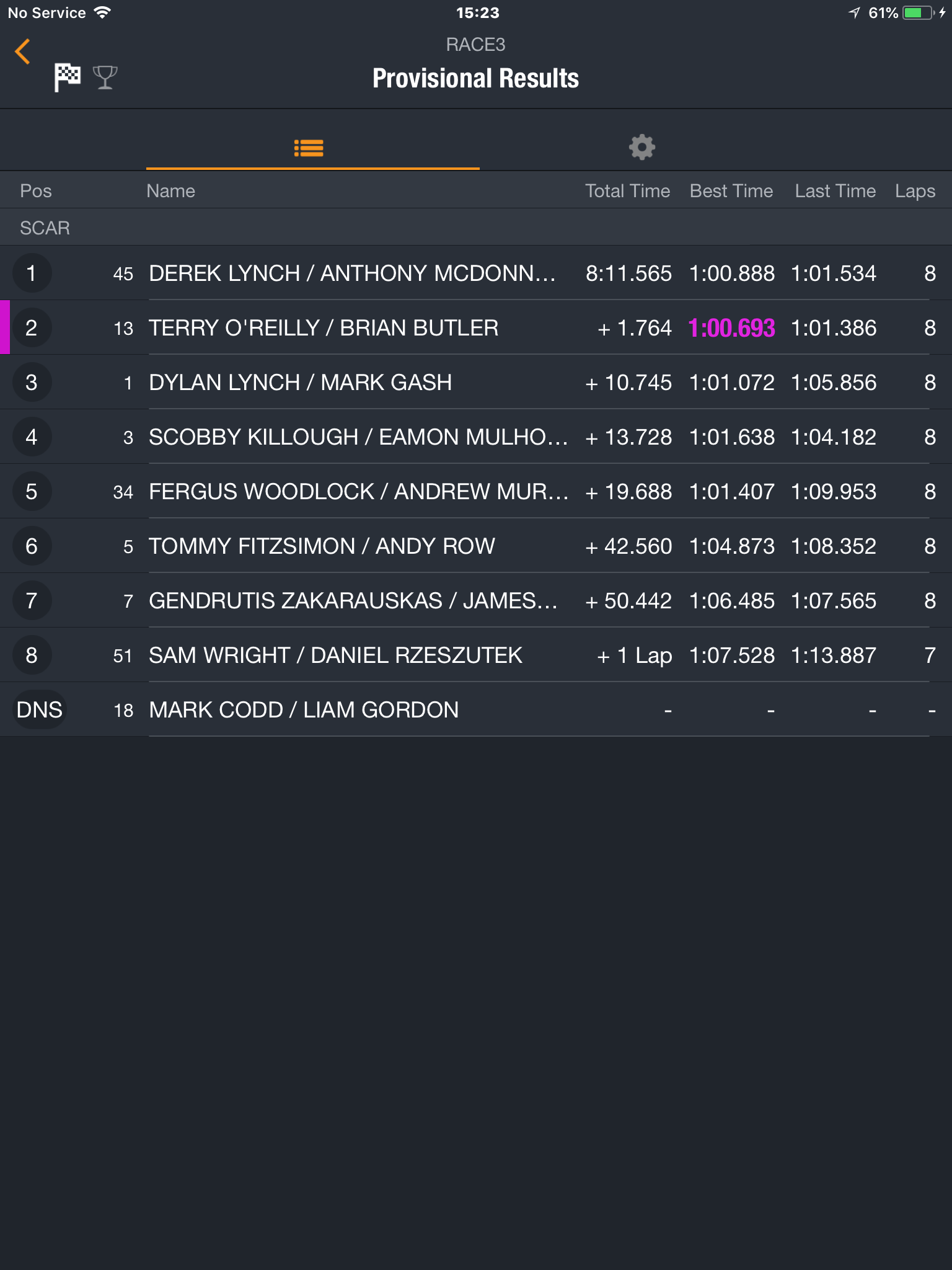This screenshot has width=952, height=1270.
Task: Select the battery indicator in status bar
Action: click(918, 13)
